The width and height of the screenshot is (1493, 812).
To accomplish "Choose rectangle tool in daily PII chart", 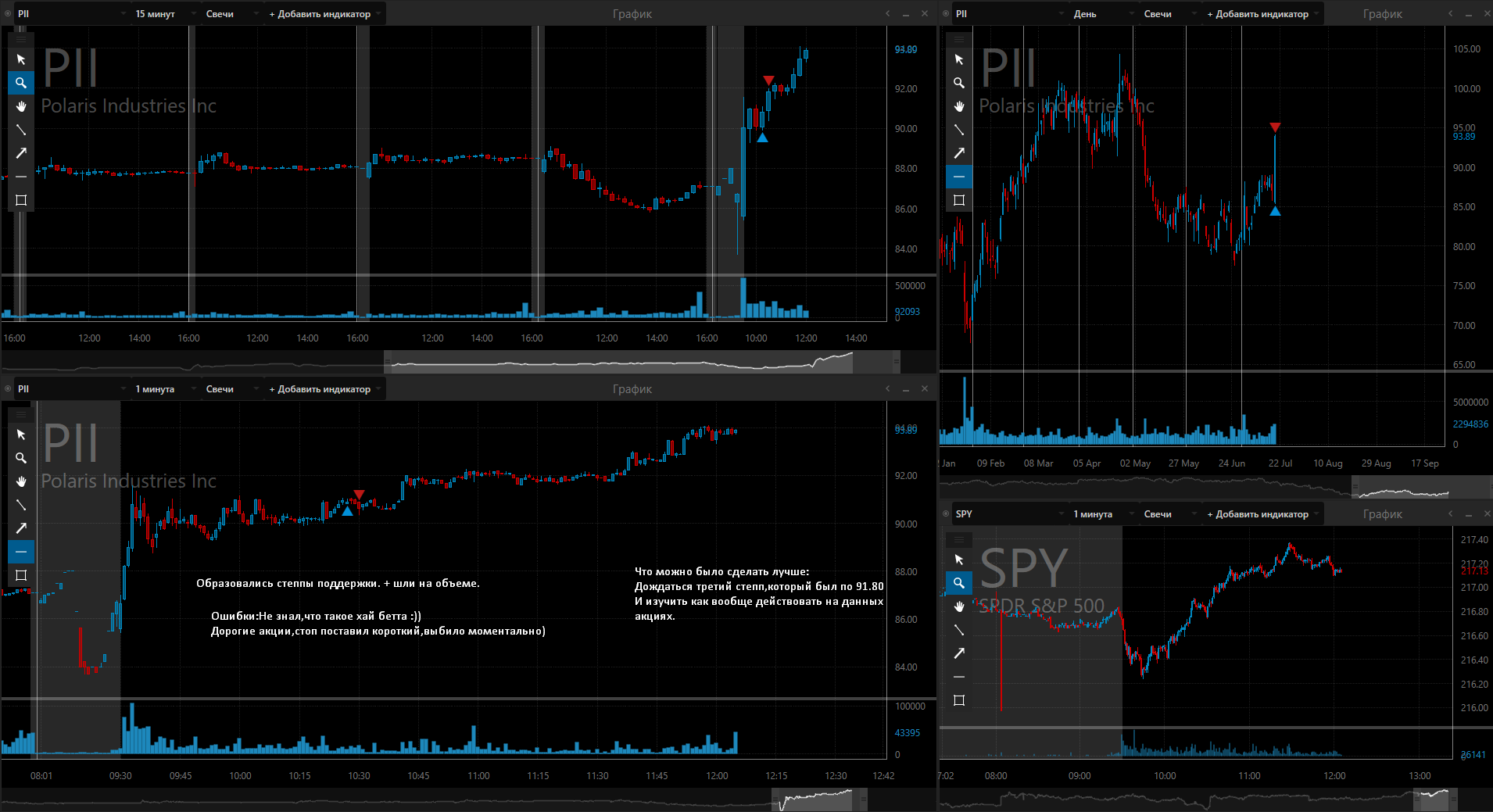I will coord(959,200).
